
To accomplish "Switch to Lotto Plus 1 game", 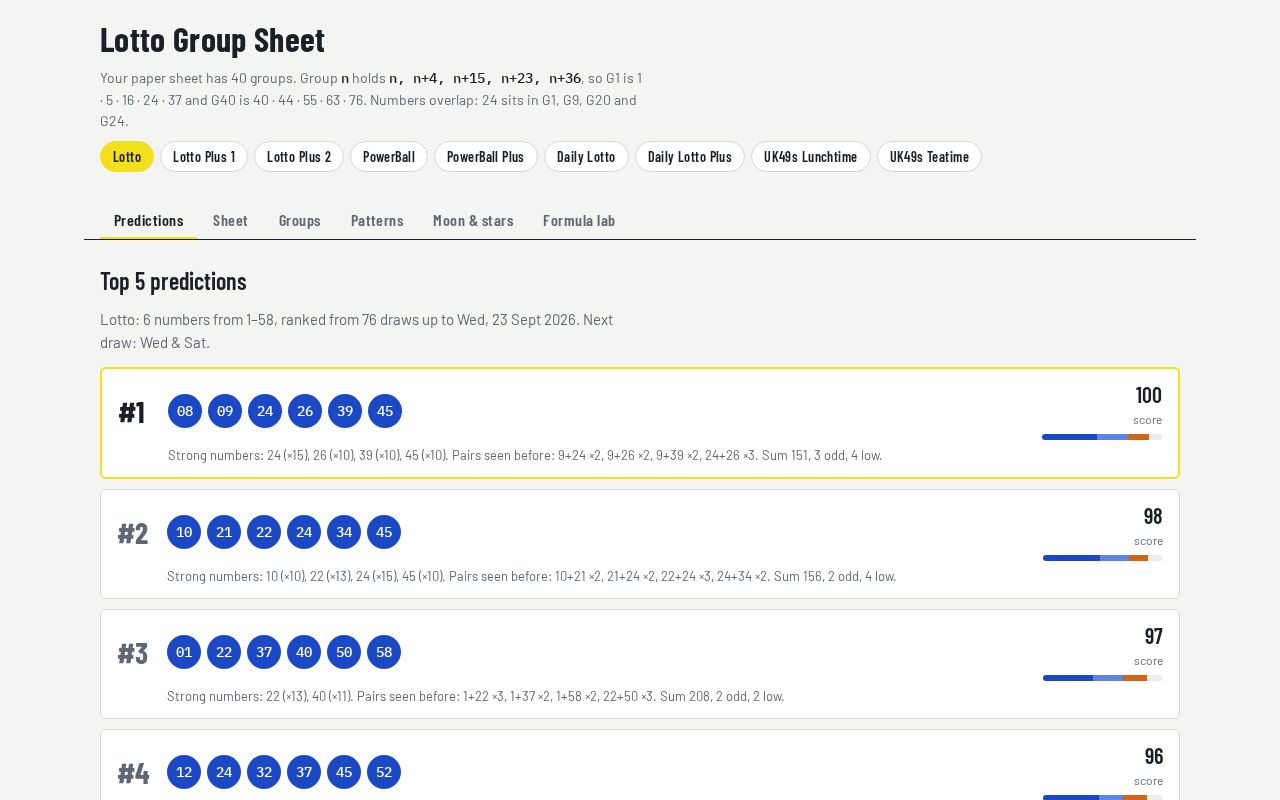I will pyautogui.click(x=204, y=156).
